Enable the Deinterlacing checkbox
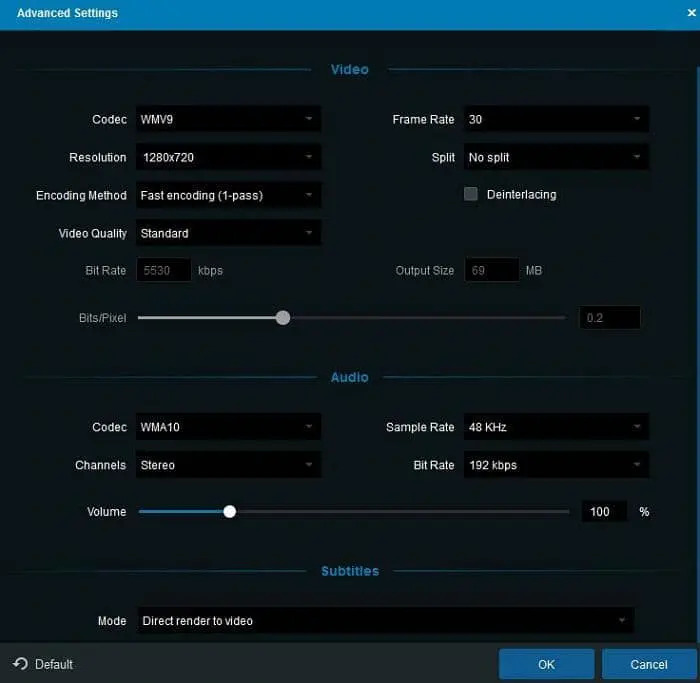 (x=471, y=194)
